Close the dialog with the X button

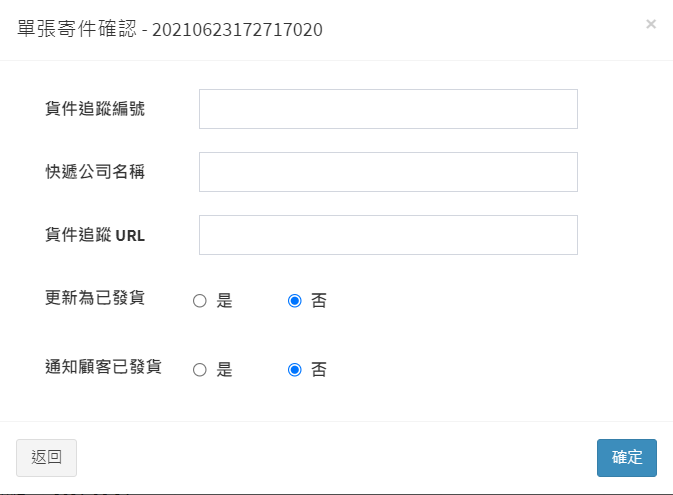point(651,24)
